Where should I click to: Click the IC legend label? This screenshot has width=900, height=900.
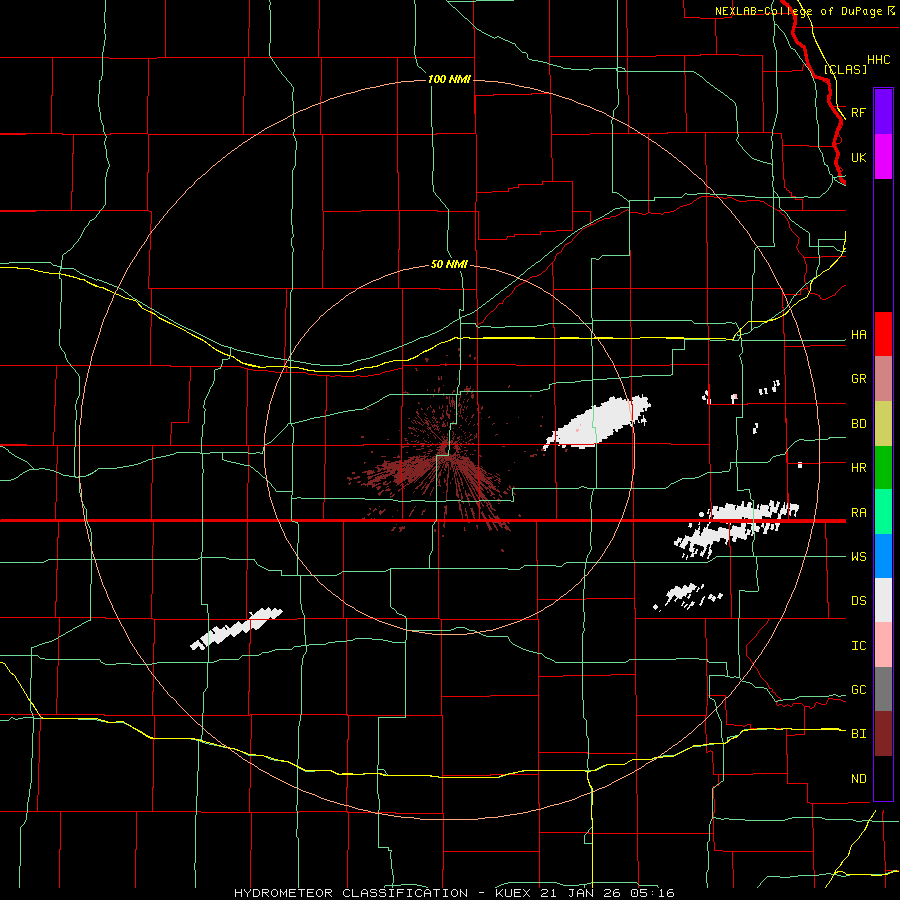(x=858, y=646)
